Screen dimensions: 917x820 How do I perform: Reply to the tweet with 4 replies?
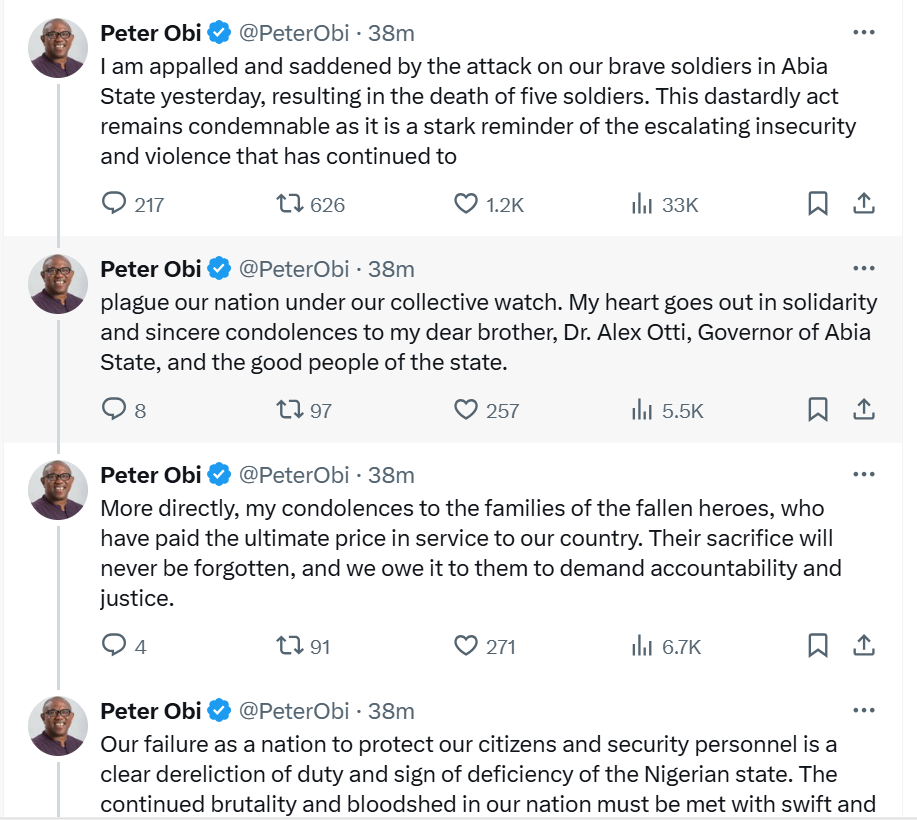pyautogui.click(x=115, y=646)
